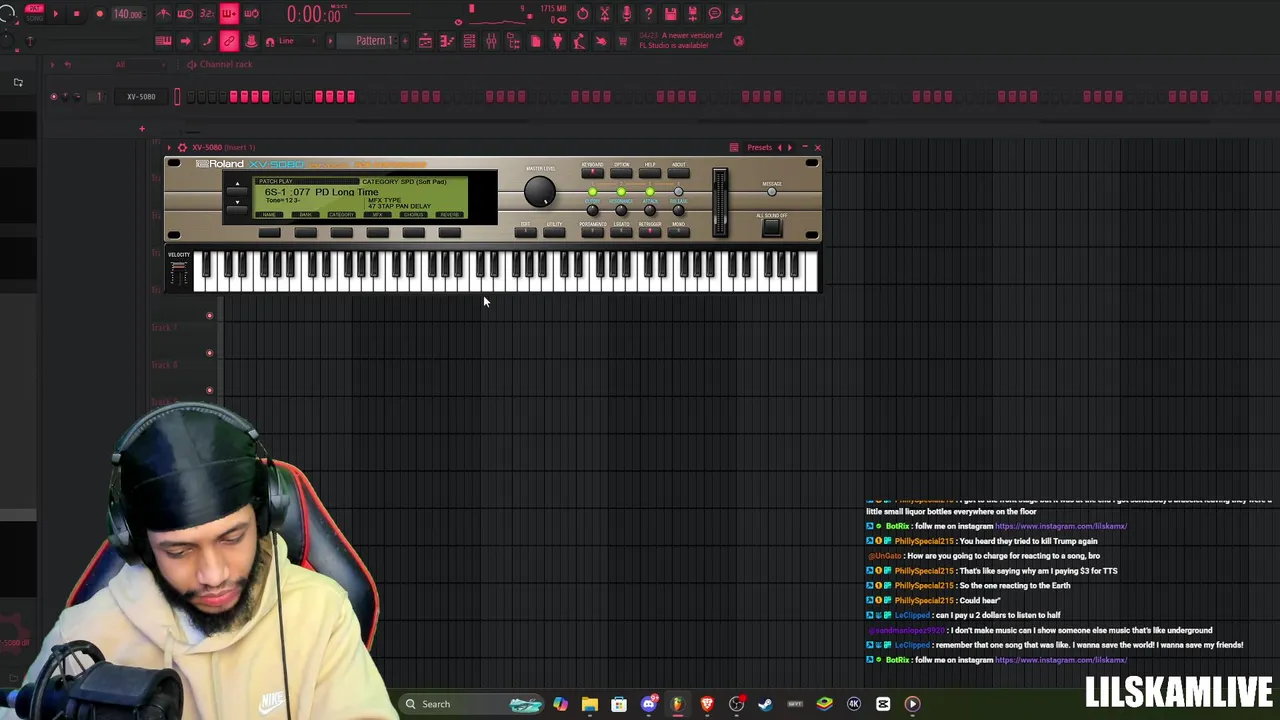Toggle loop recording icon
1280x720 pixels.
pyautogui.click(x=251, y=14)
